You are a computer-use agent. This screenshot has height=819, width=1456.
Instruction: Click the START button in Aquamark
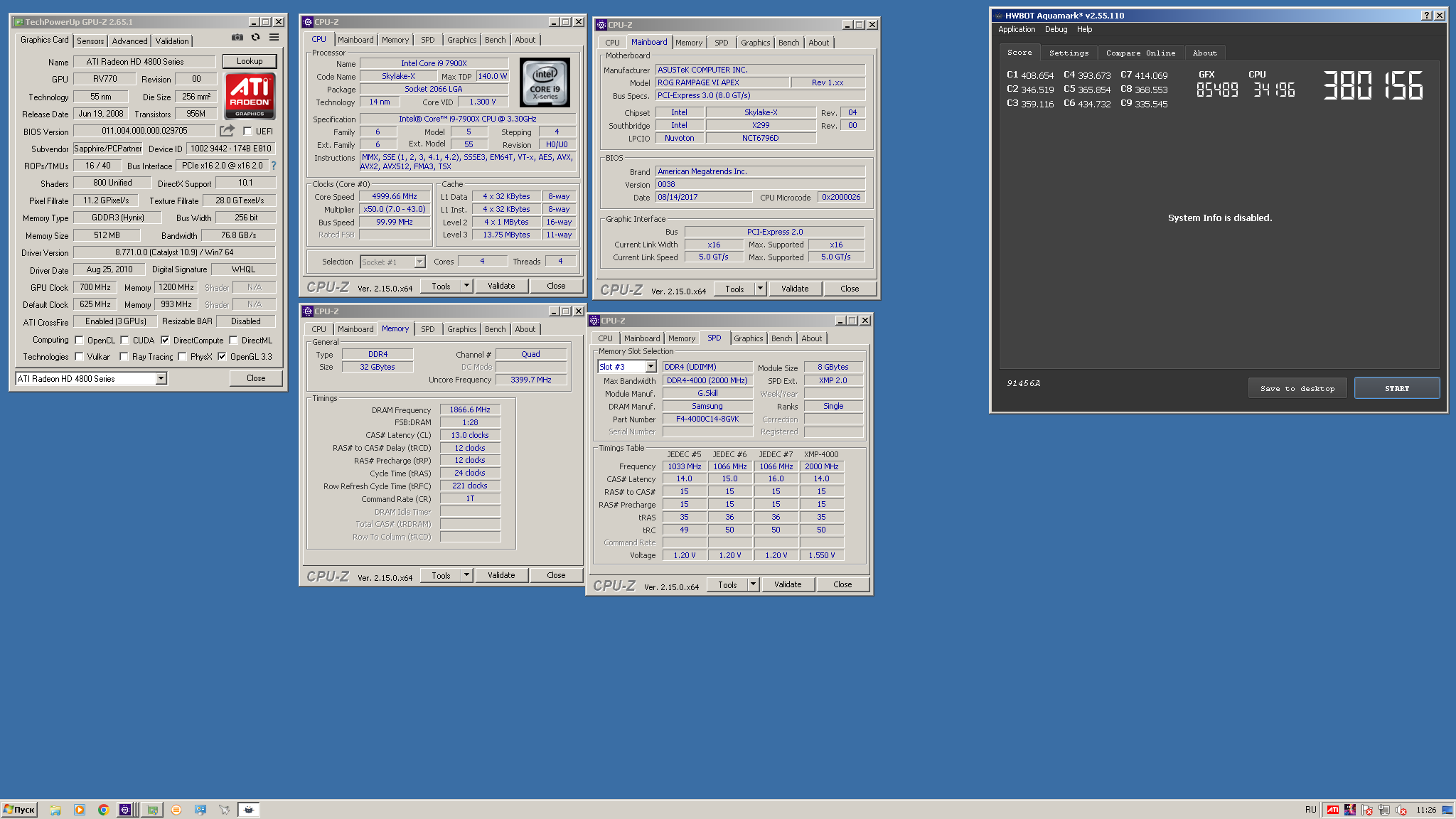(1397, 388)
